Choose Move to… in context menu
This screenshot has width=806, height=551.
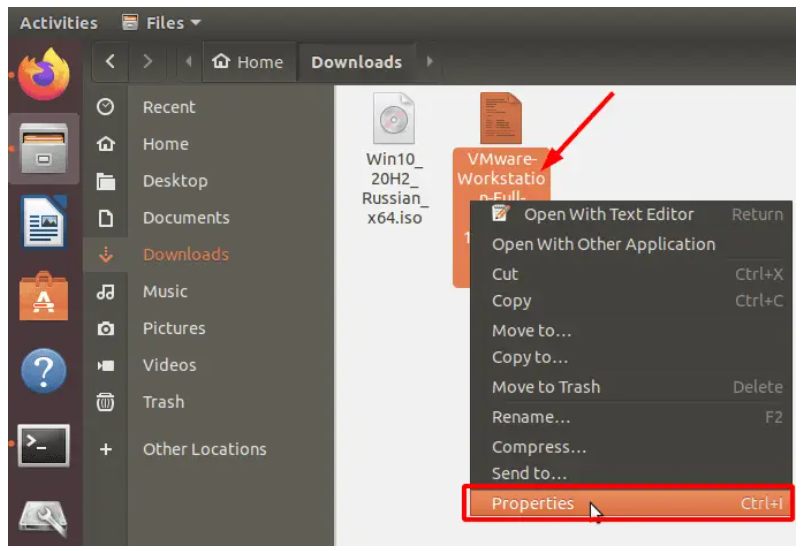coord(631,330)
